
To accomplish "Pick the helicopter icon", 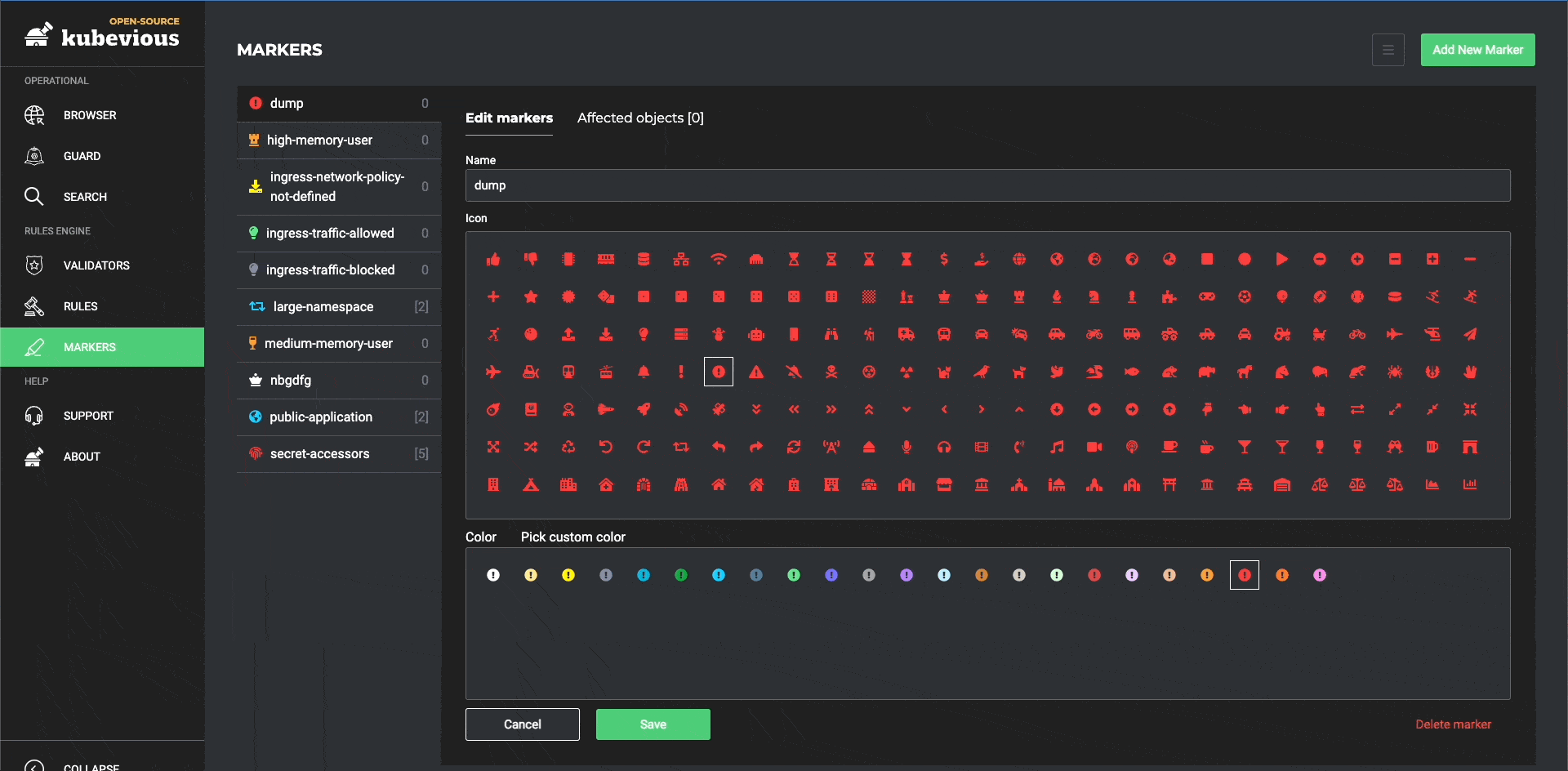I will [1432, 334].
